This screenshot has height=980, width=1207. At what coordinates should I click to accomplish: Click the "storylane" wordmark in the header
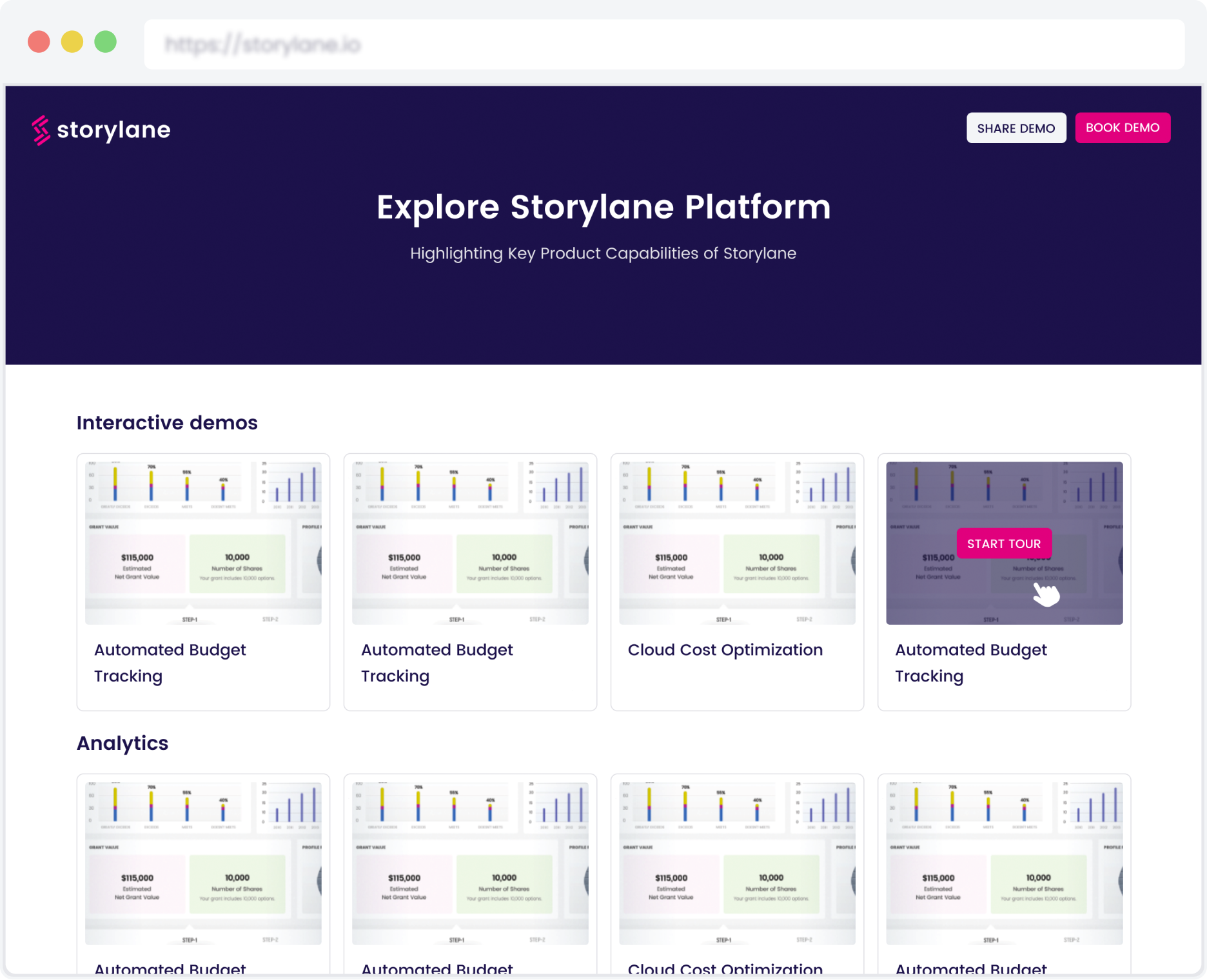tap(114, 130)
